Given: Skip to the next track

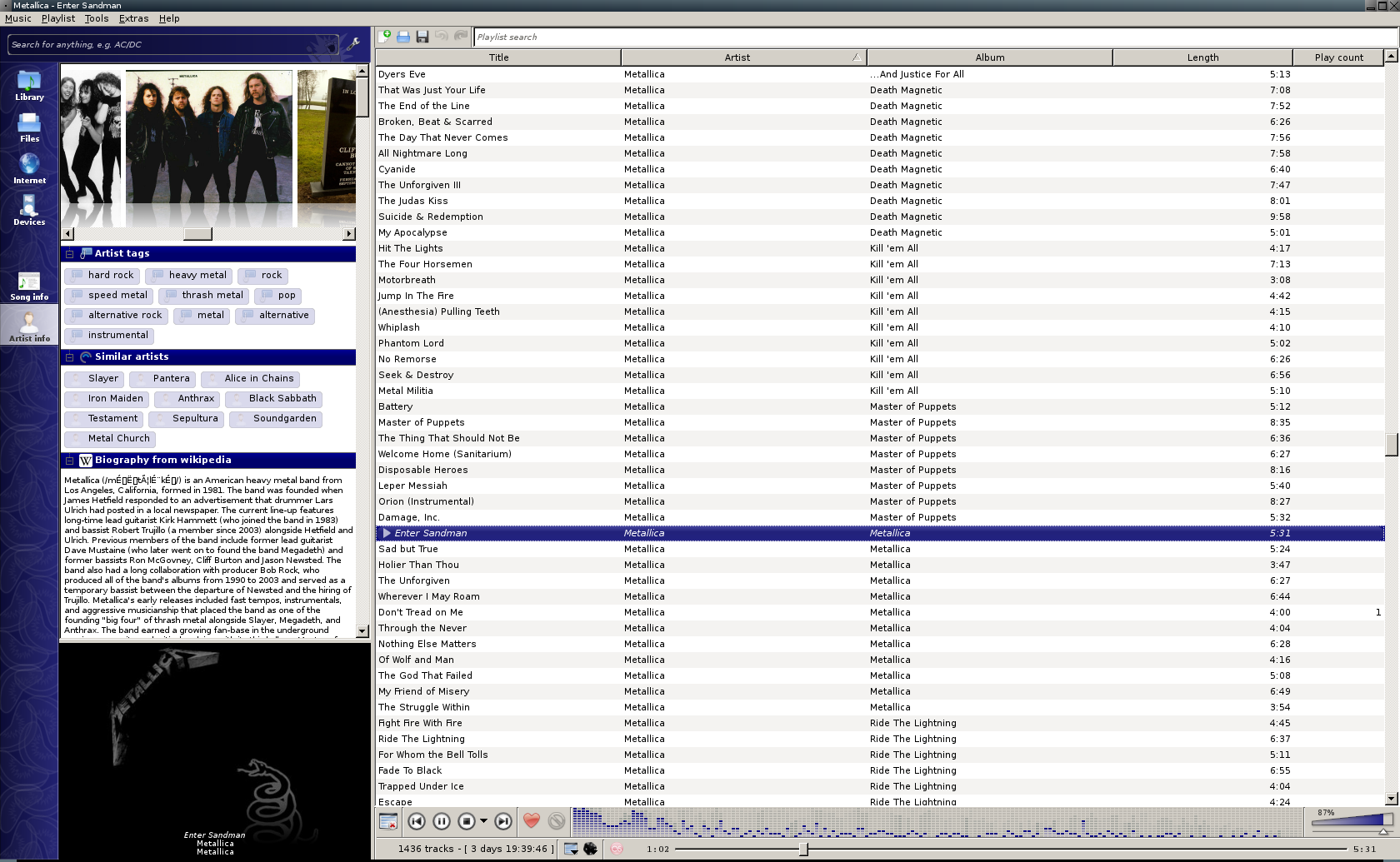Looking at the screenshot, I should 503,821.
